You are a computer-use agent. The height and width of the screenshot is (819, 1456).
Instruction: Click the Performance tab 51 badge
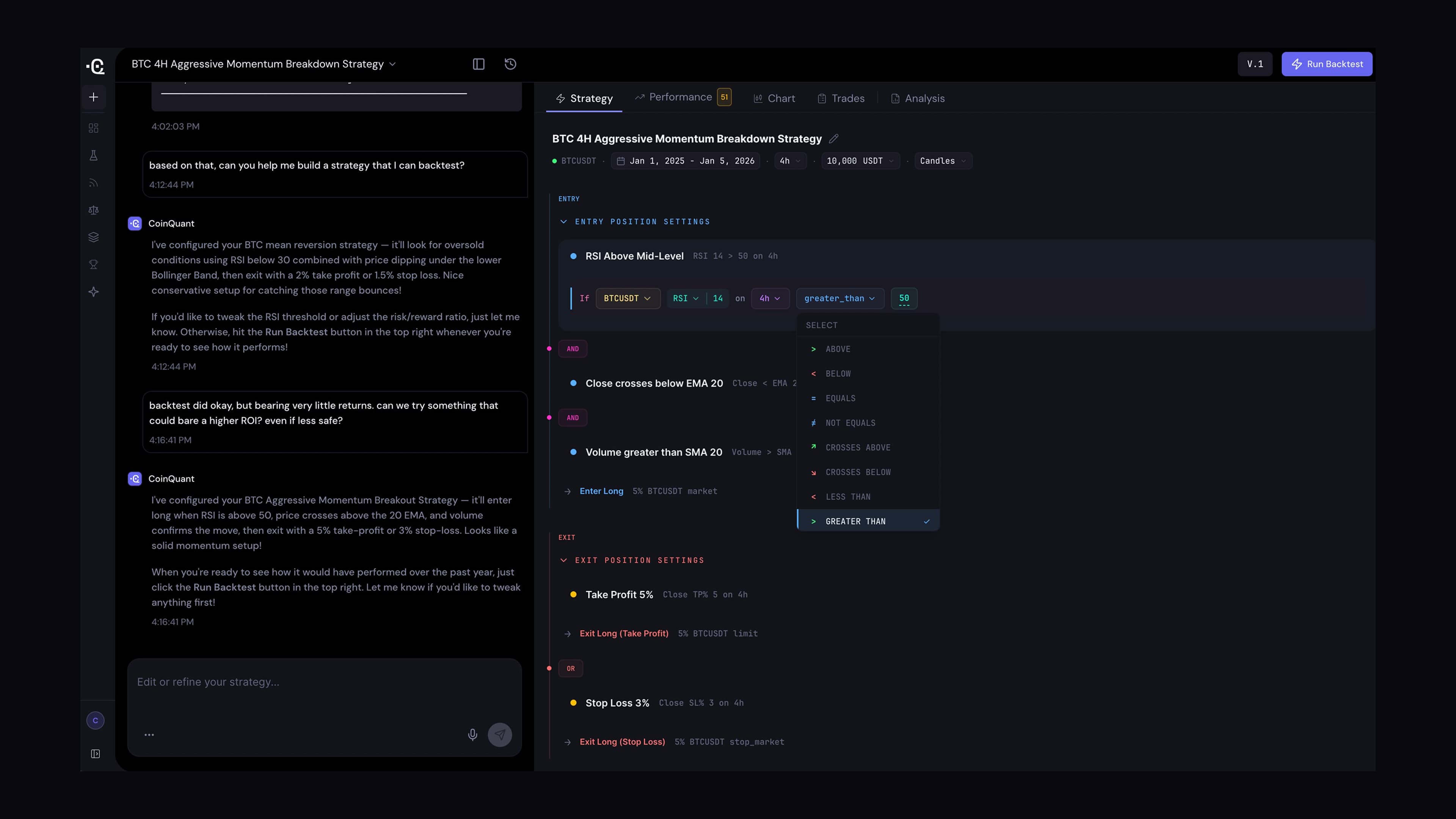coord(724,97)
